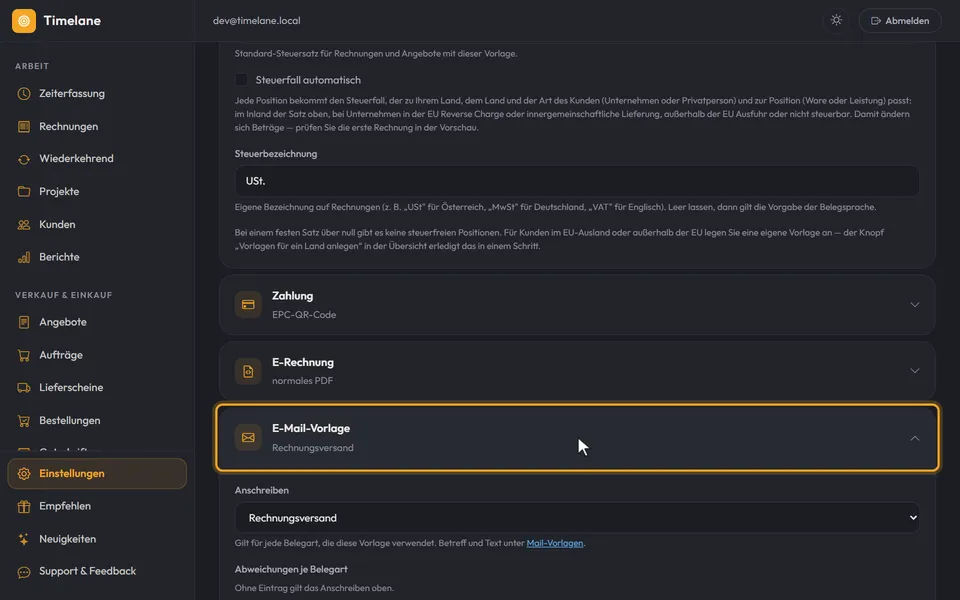Viewport: 960px width, 600px height.
Task: Enable the Steuerfall automatisch checkbox
Action: [241, 80]
